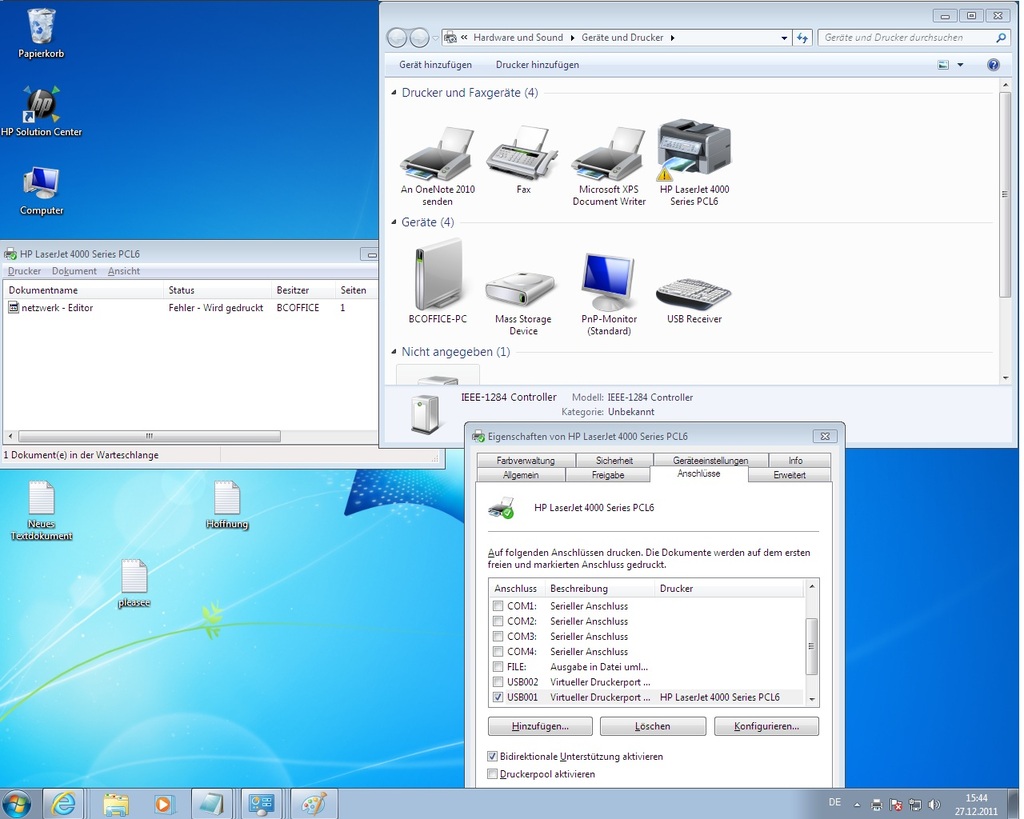The height and width of the screenshot is (819, 1024).
Task: Check the COM1: port checkbox
Action: (x=498, y=606)
